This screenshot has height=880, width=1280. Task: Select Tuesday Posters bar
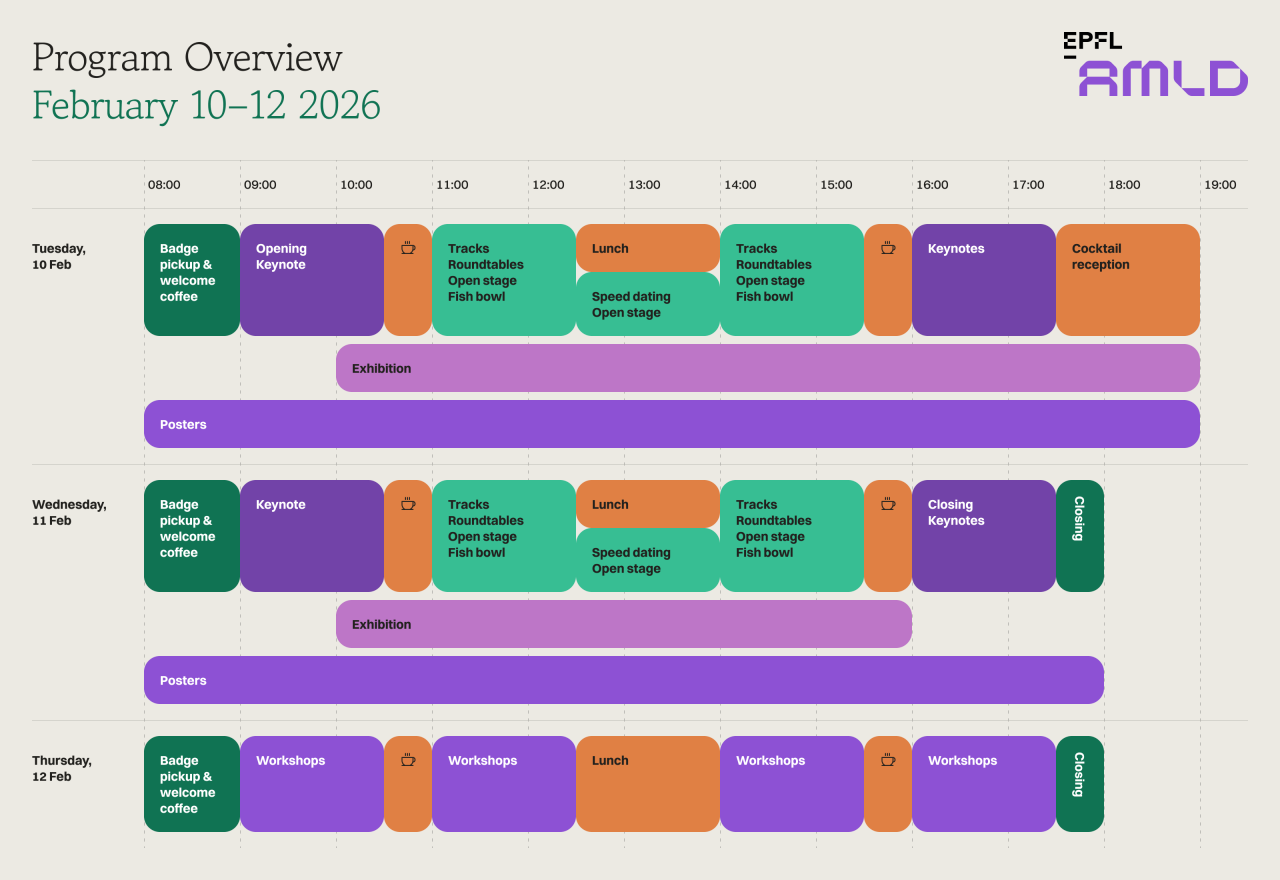coord(672,424)
